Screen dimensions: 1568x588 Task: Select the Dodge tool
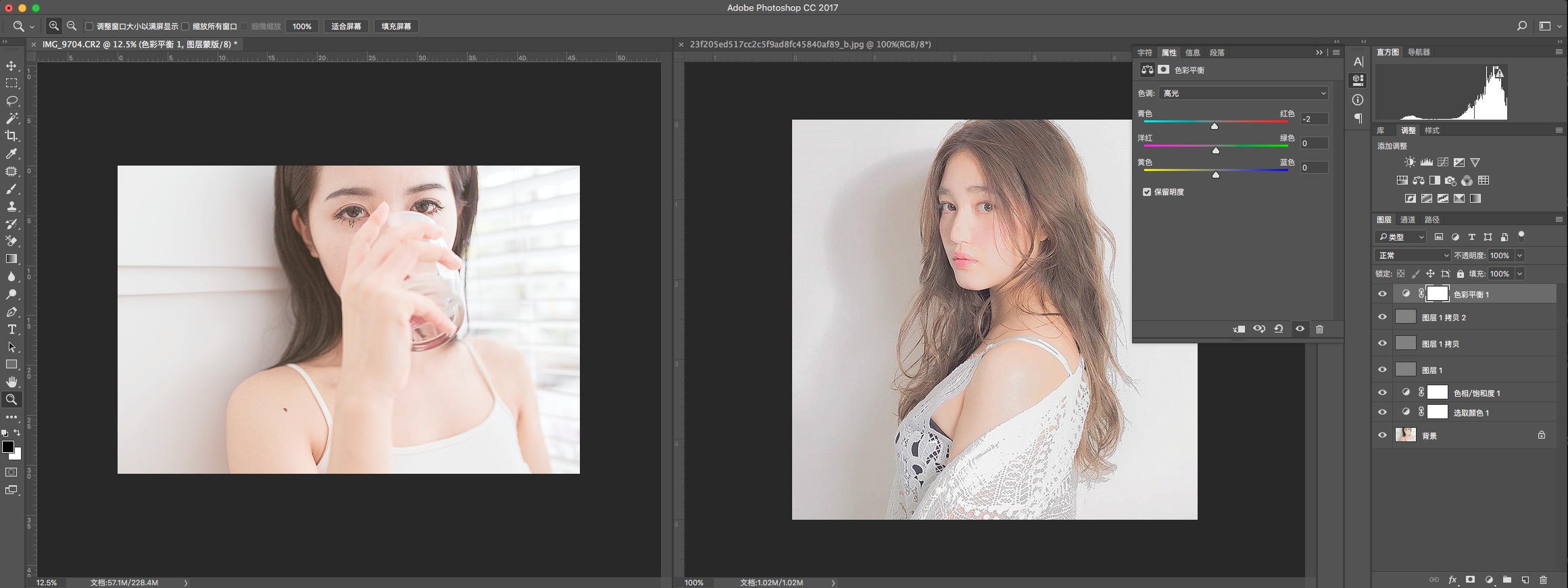coord(11,294)
